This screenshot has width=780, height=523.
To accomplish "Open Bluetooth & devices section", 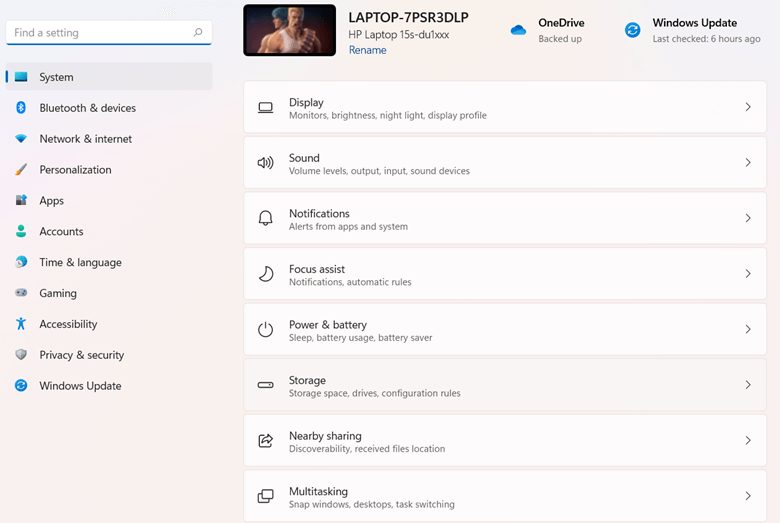I will click(x=109, y=107).
